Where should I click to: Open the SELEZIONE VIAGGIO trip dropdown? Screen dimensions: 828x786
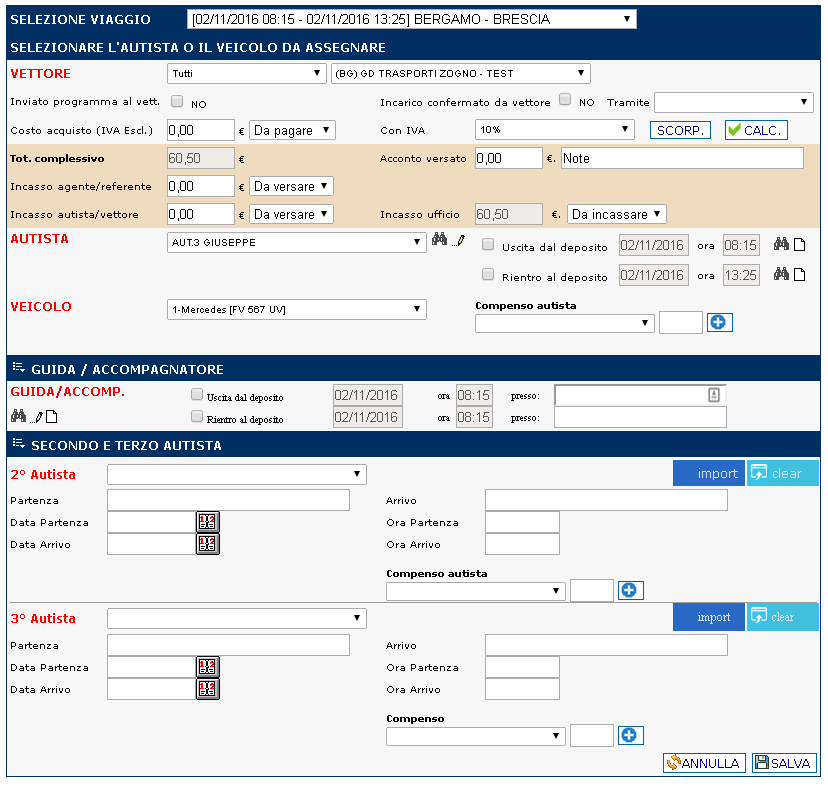click(x=411, y=19)
